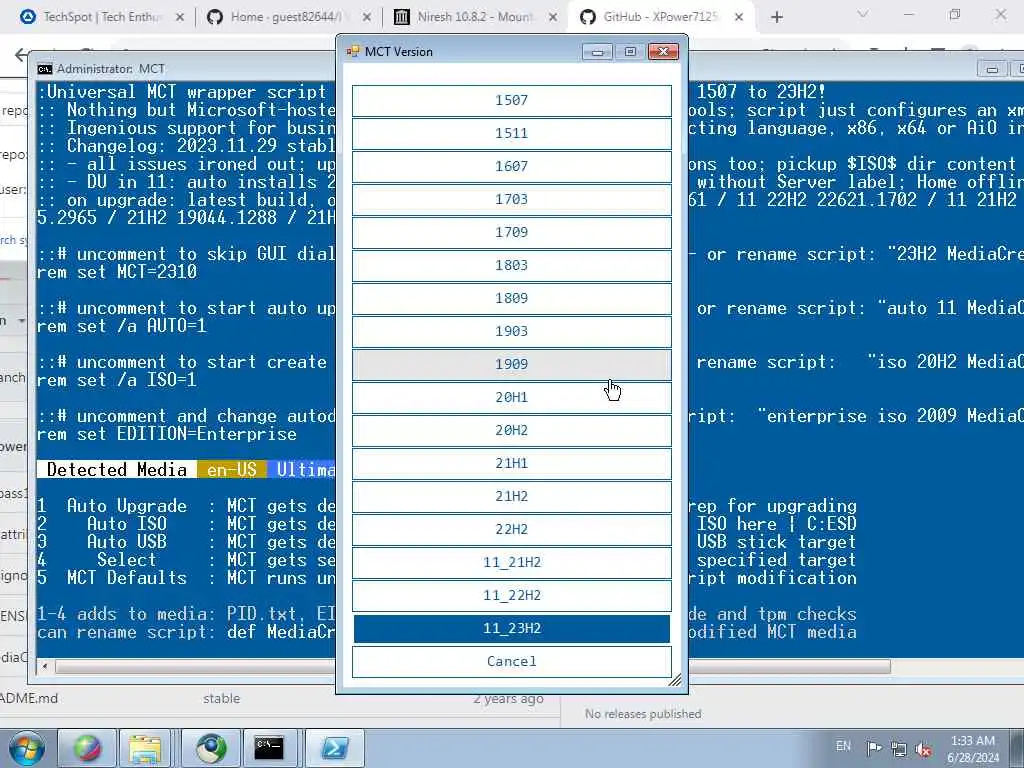Select the highlighted 1909 version

pyautogui.click(x=511, y=364)
